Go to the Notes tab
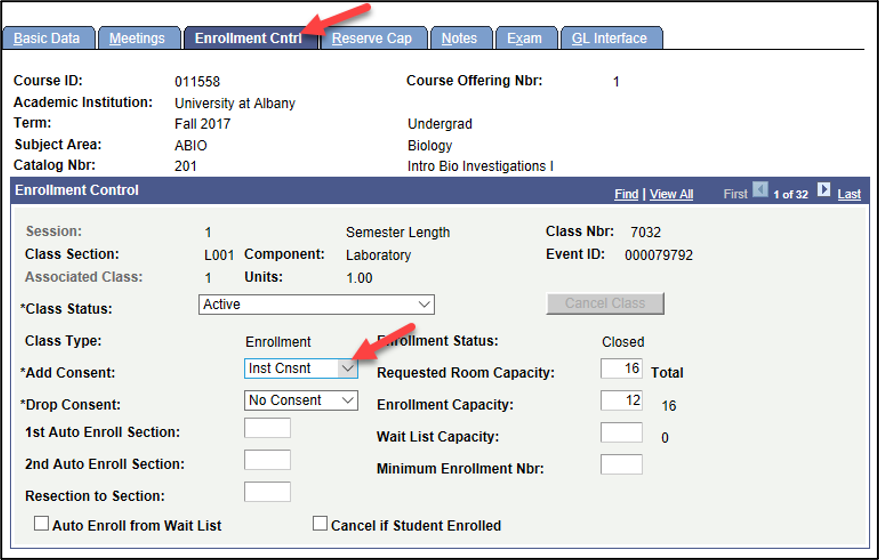 point(459,38)
